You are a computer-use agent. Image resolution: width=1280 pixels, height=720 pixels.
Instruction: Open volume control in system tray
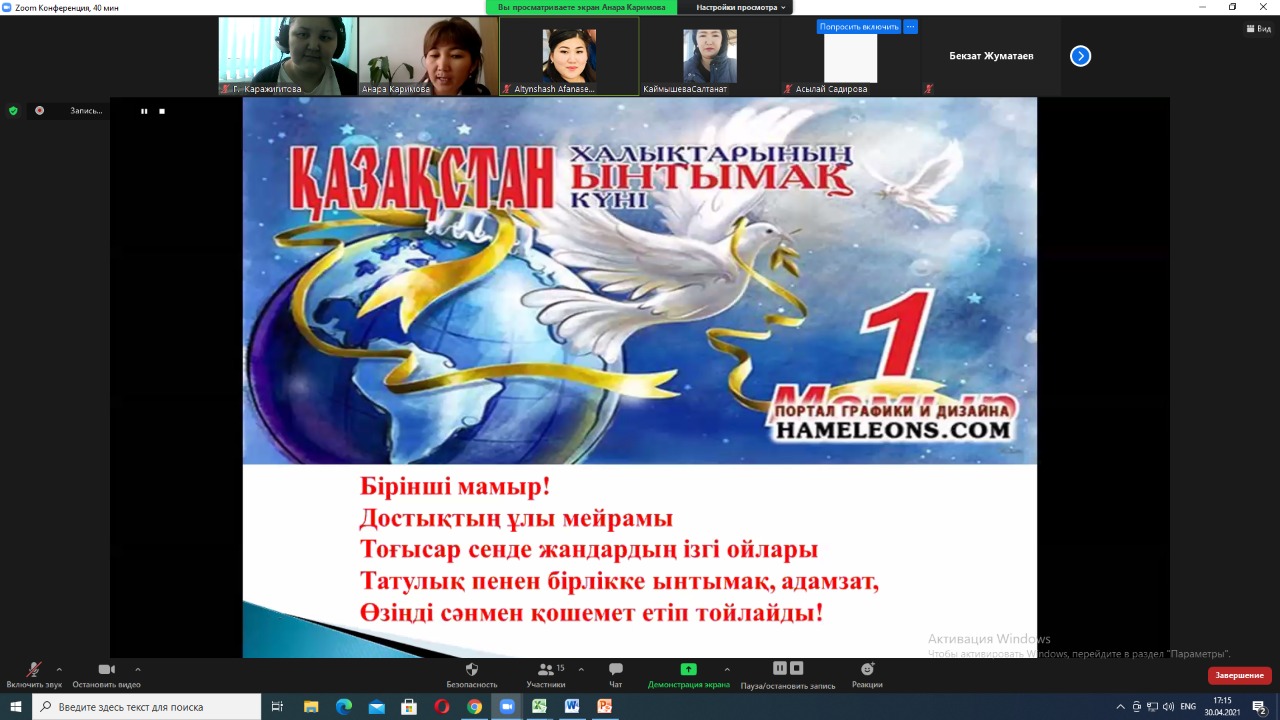pos(1168,707)
